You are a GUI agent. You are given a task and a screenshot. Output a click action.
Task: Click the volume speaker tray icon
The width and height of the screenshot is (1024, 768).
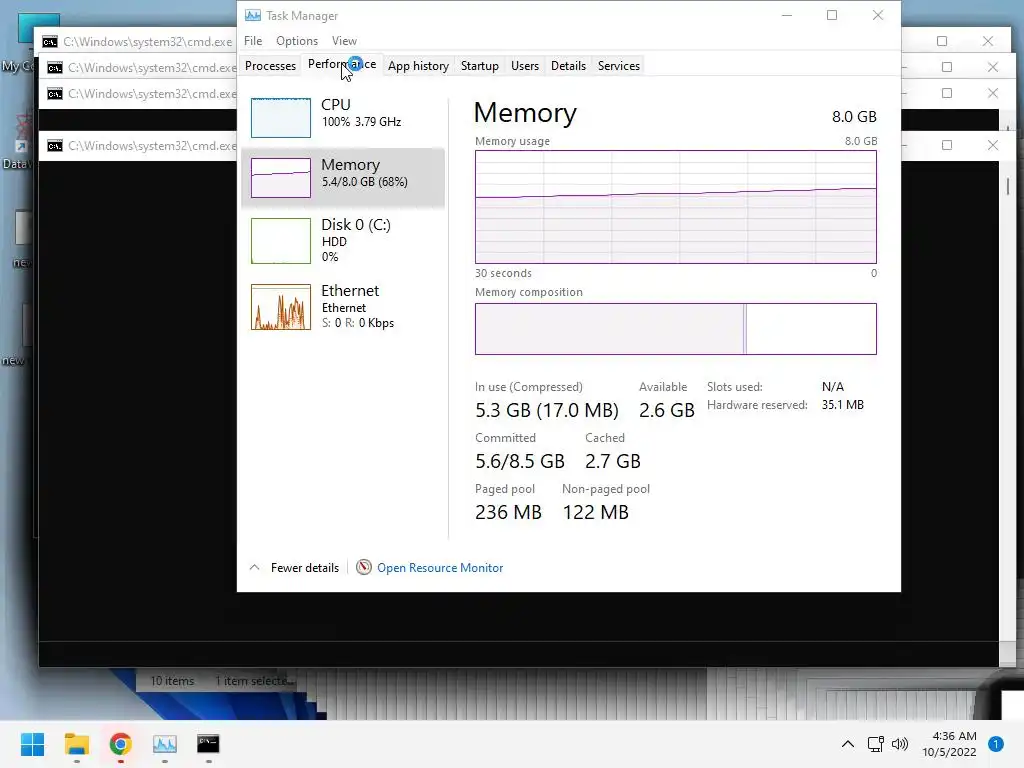point(900,744)
